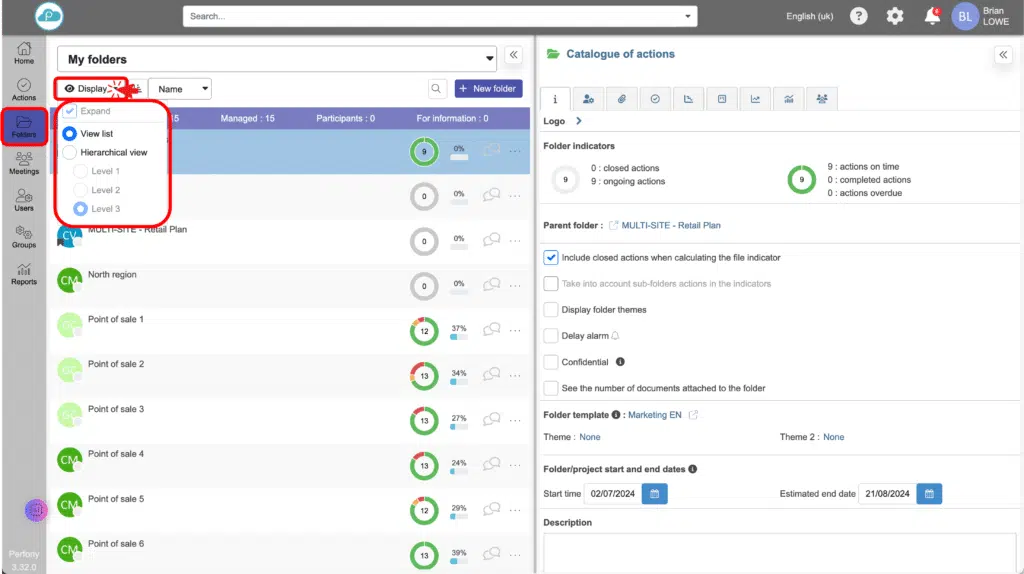
Task: Click the folder list search magnifier icon
Action: click(x=437, y=89)
